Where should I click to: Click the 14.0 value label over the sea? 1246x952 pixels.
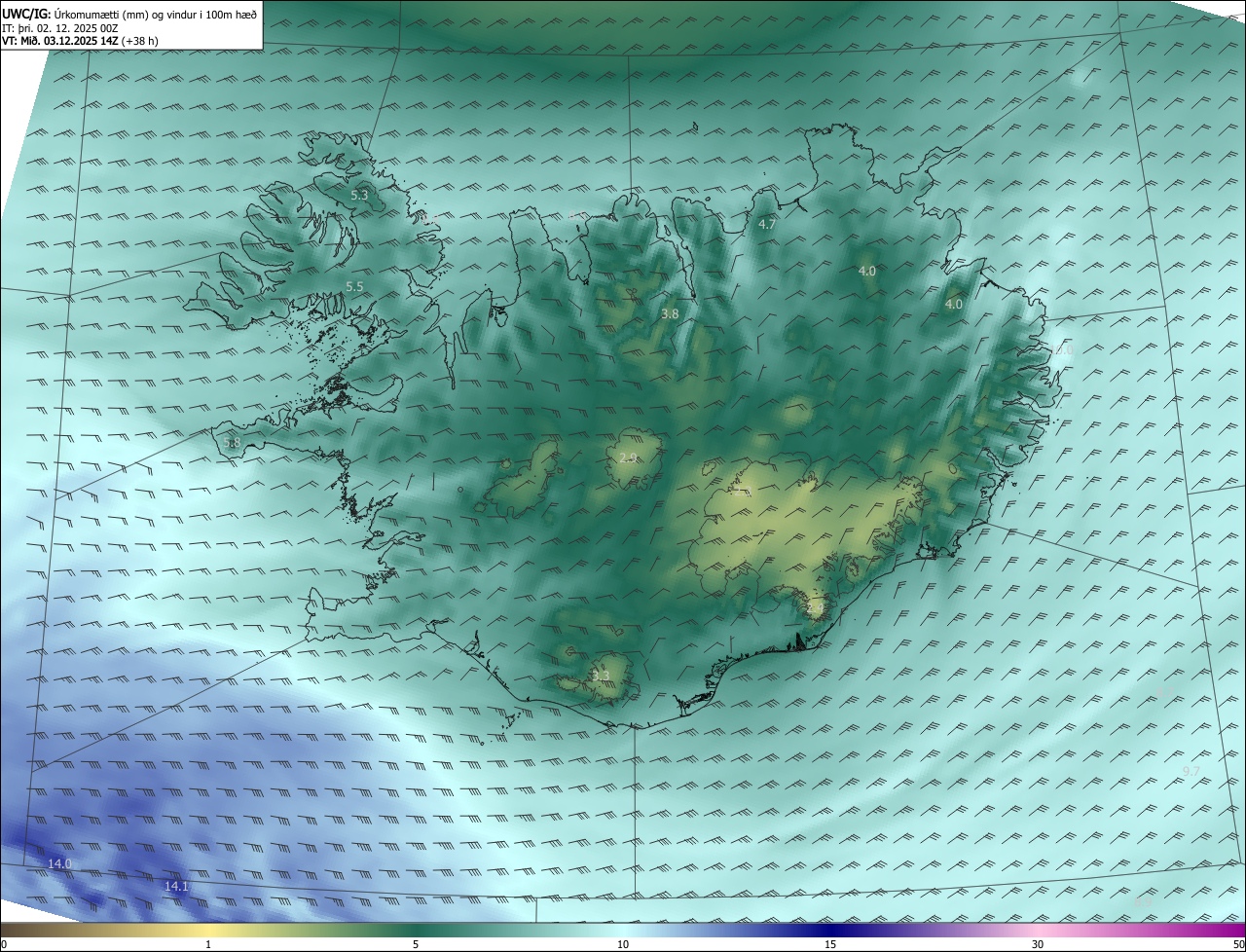pyautogui.click(x=59, y=863)
